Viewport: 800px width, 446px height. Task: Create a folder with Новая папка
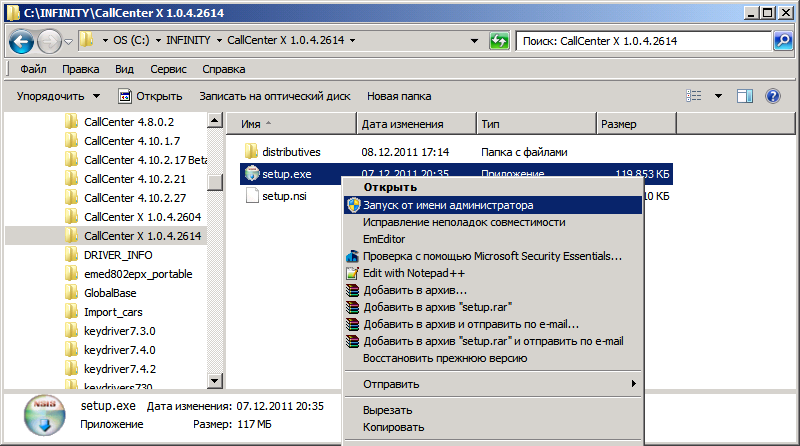399,96
